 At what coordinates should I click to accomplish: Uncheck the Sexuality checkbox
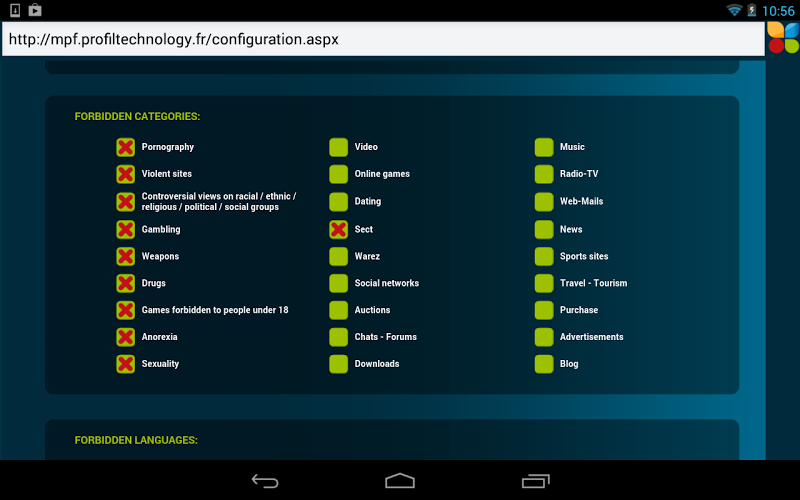pos(126,364)
